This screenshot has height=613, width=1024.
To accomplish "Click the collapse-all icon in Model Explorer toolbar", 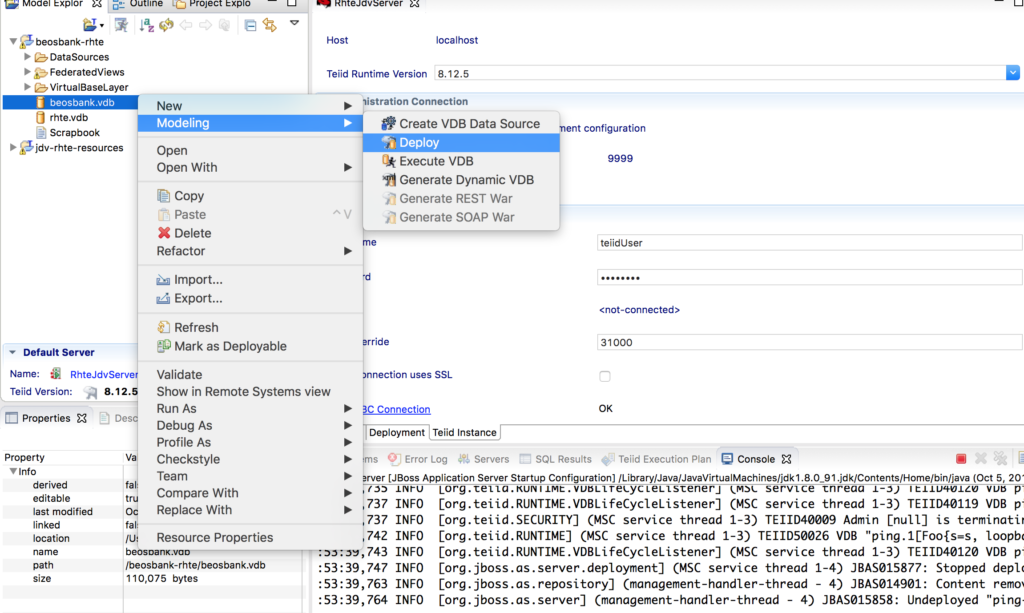I will pos(250,25).
